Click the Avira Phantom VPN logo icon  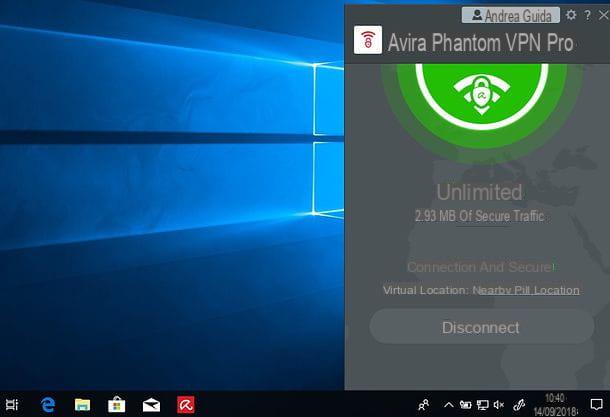368,40
